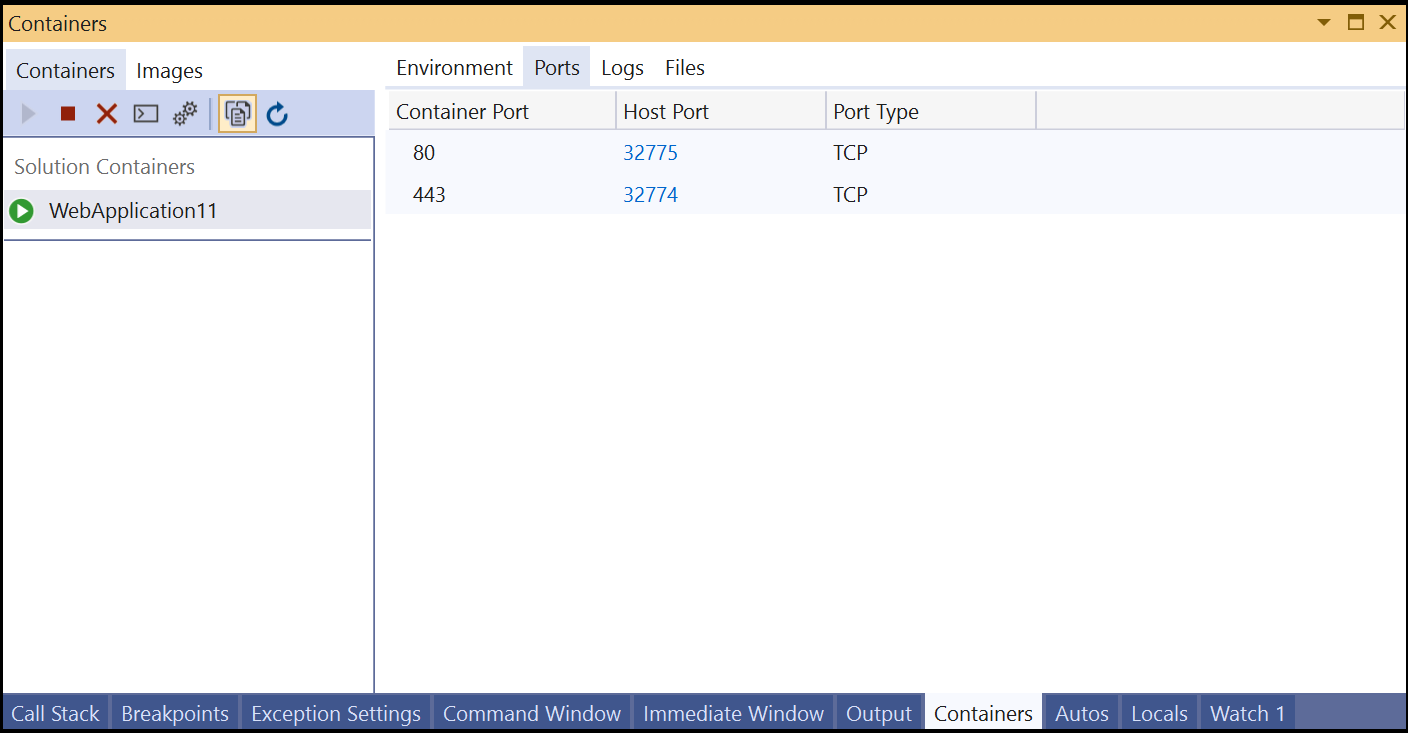Screen dimensions: 1408x733
Task: Click the disabled Start play icon
Action: click(28, 113)
